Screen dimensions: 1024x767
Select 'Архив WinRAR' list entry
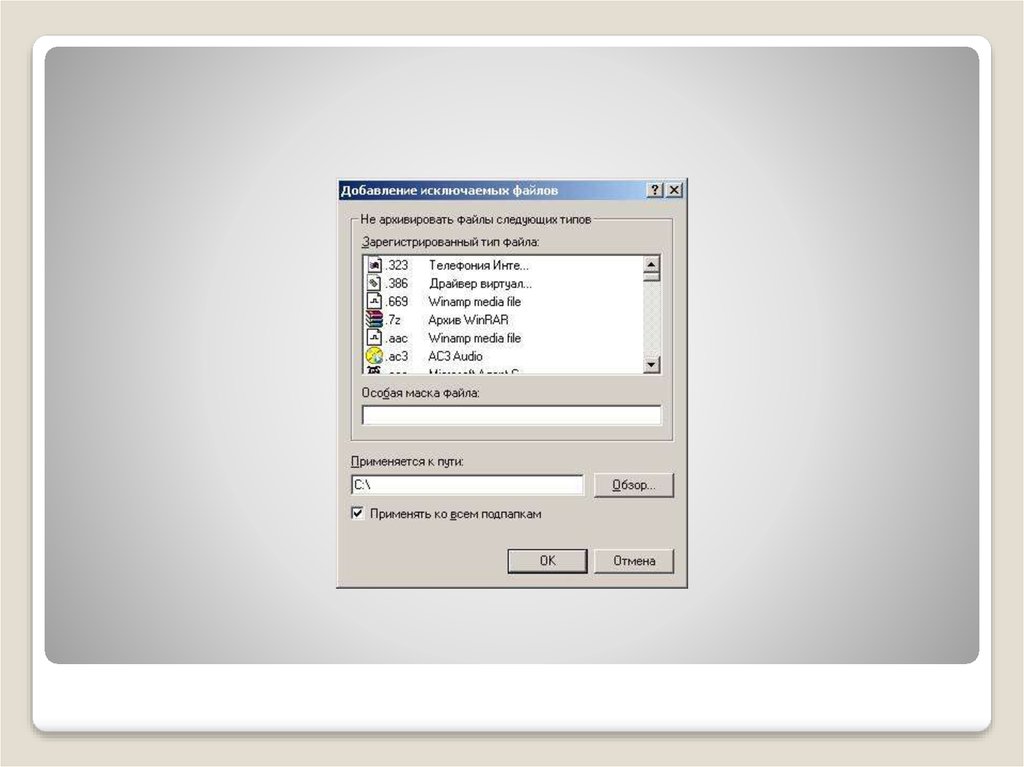tap(468, 320)
